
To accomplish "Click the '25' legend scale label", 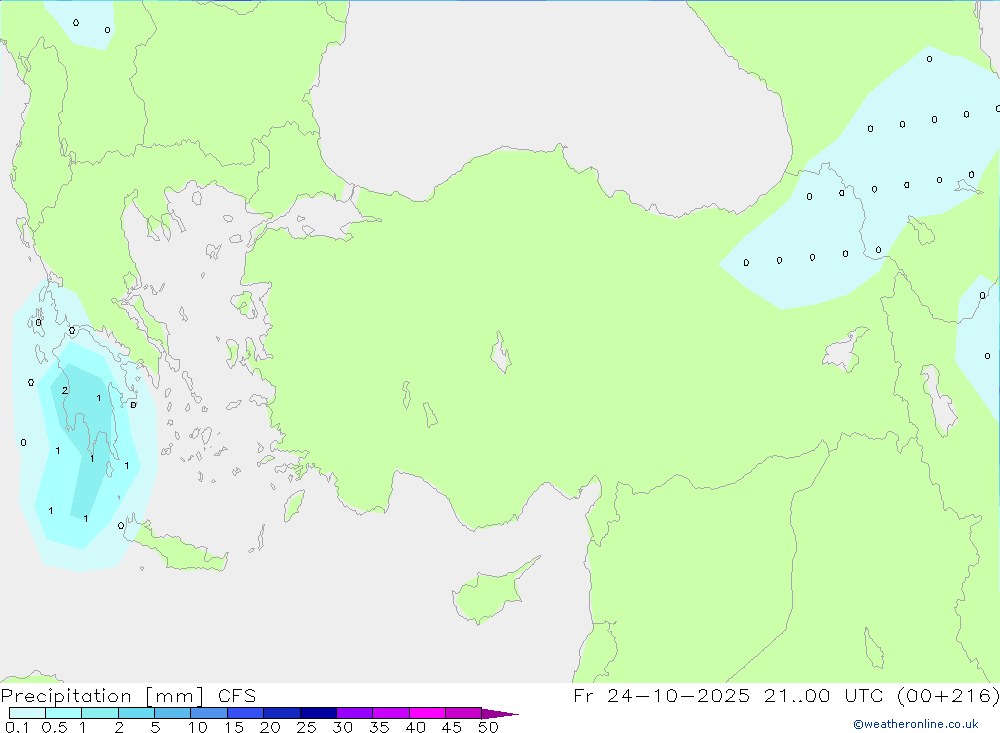I will click(307, 727).
